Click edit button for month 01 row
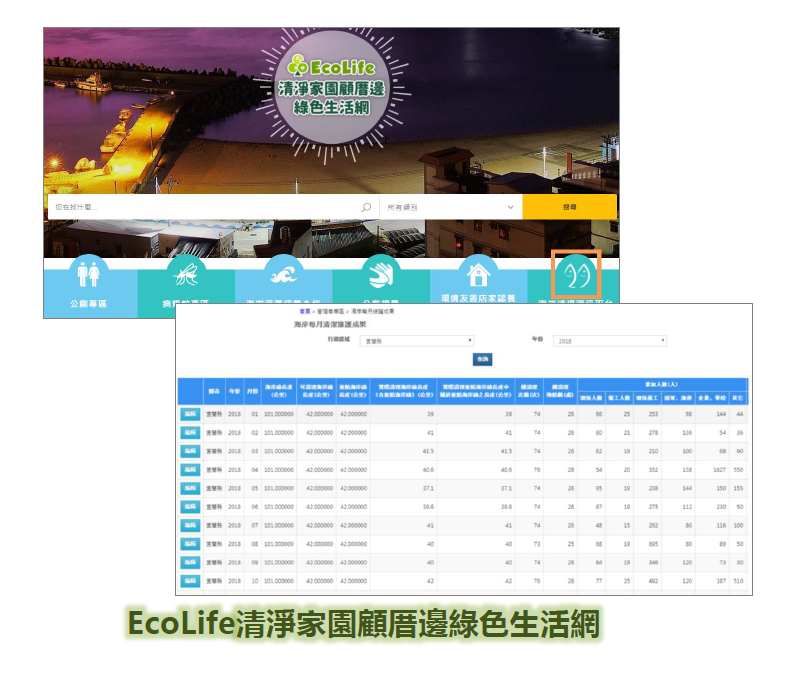 pyautogui.click(x=190, y=413)
